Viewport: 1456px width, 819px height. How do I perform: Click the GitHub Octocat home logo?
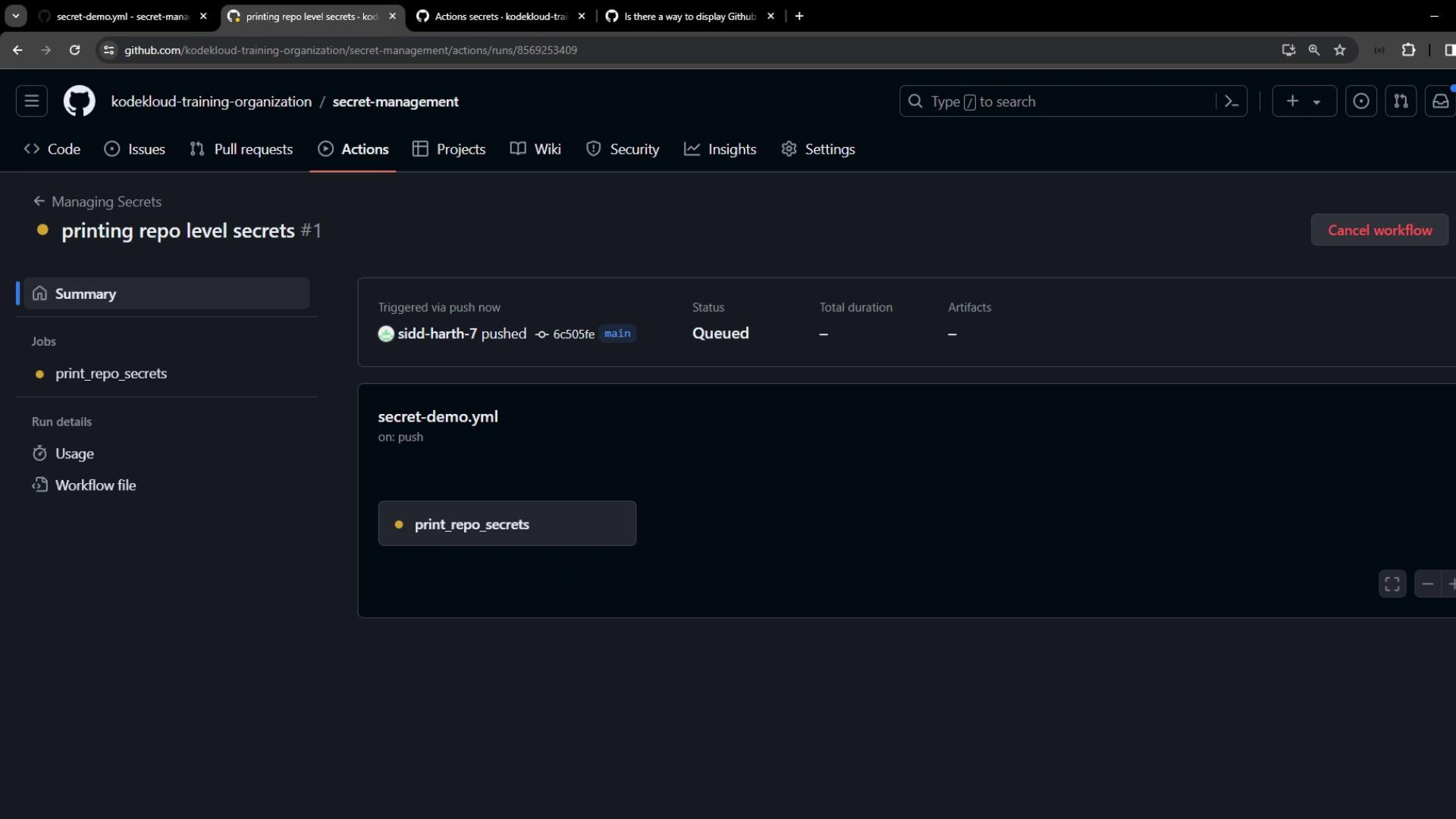(x=79, y=101)
